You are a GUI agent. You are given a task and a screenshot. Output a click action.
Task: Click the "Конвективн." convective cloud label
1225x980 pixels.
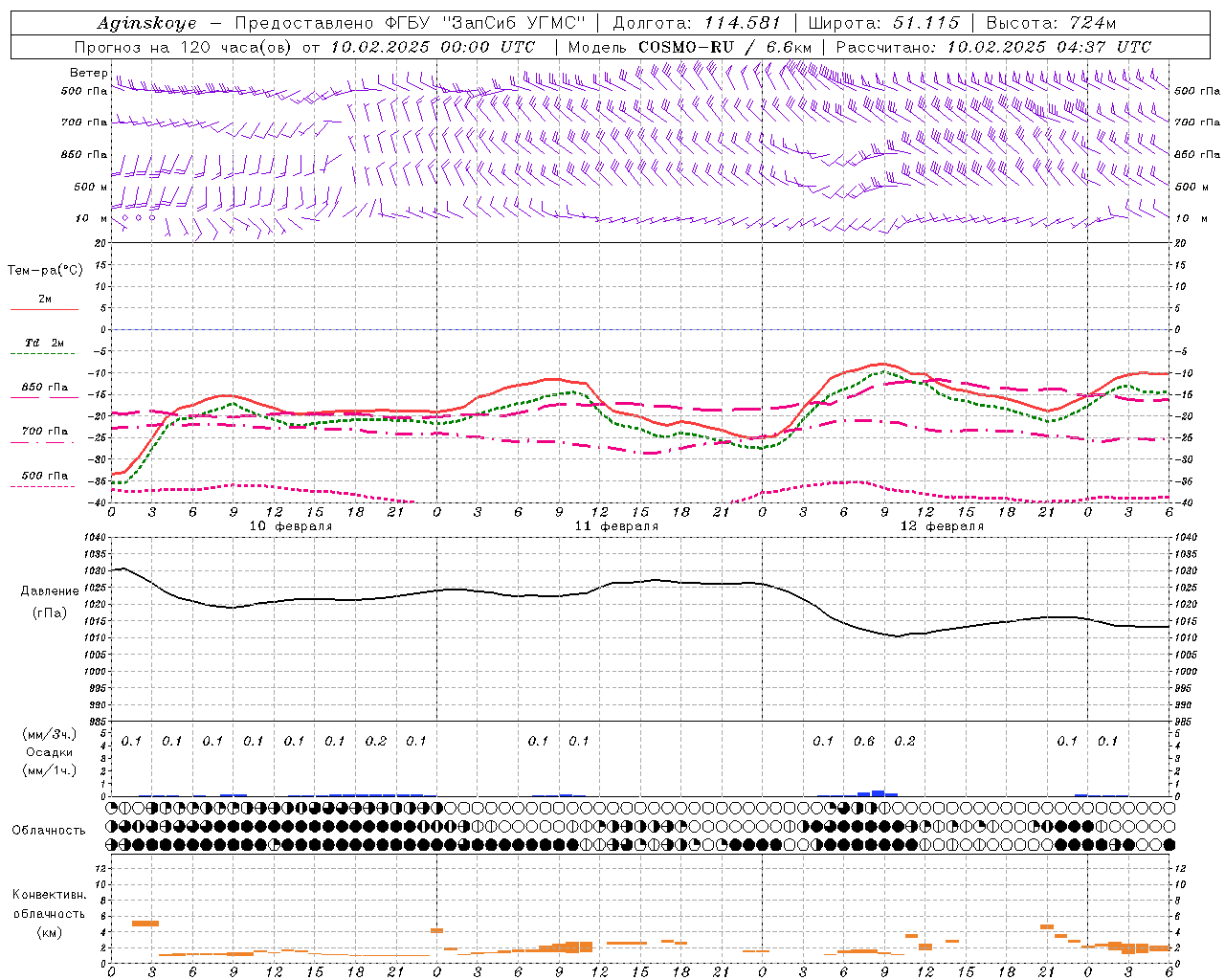[49, 895]
